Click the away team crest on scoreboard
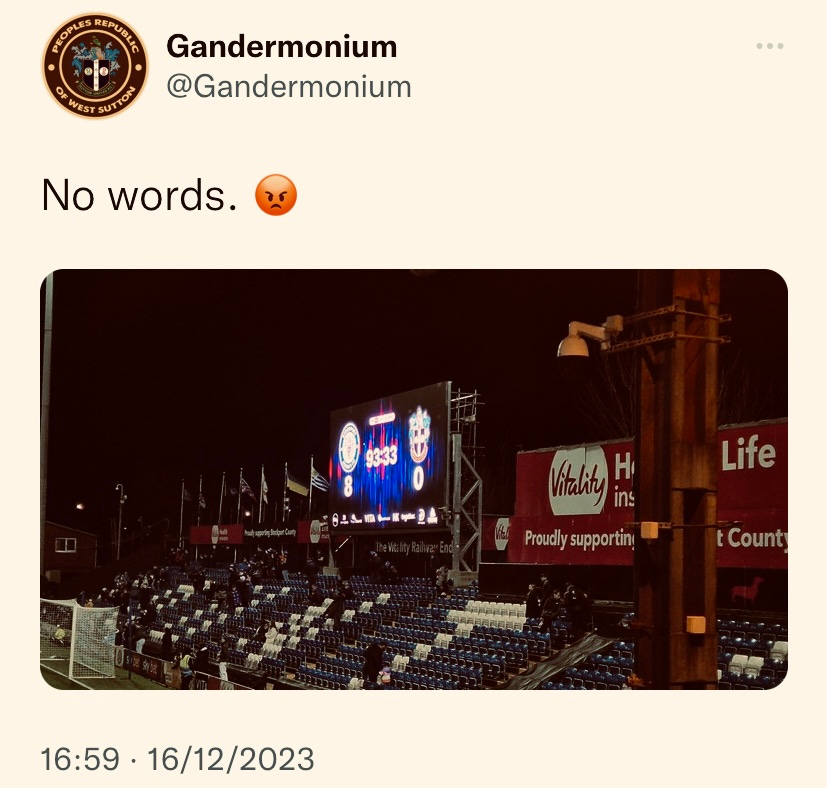The width and height of the screenshot is (827, 788). pyautogui.click(x=419, y=436)
